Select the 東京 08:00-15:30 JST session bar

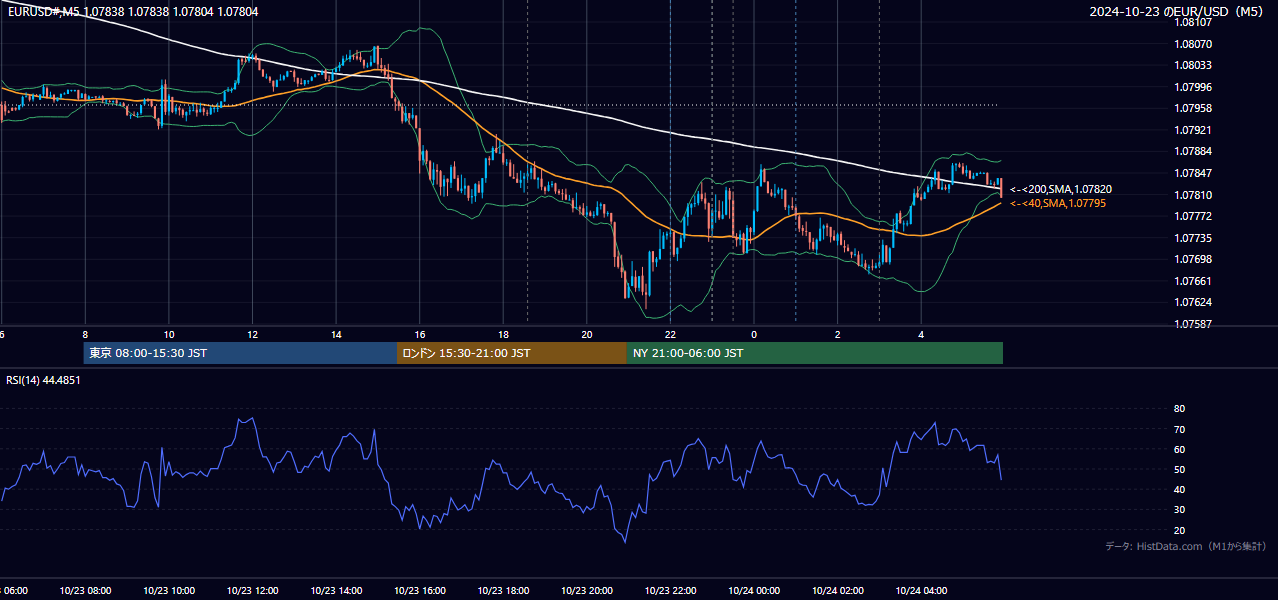240,353
